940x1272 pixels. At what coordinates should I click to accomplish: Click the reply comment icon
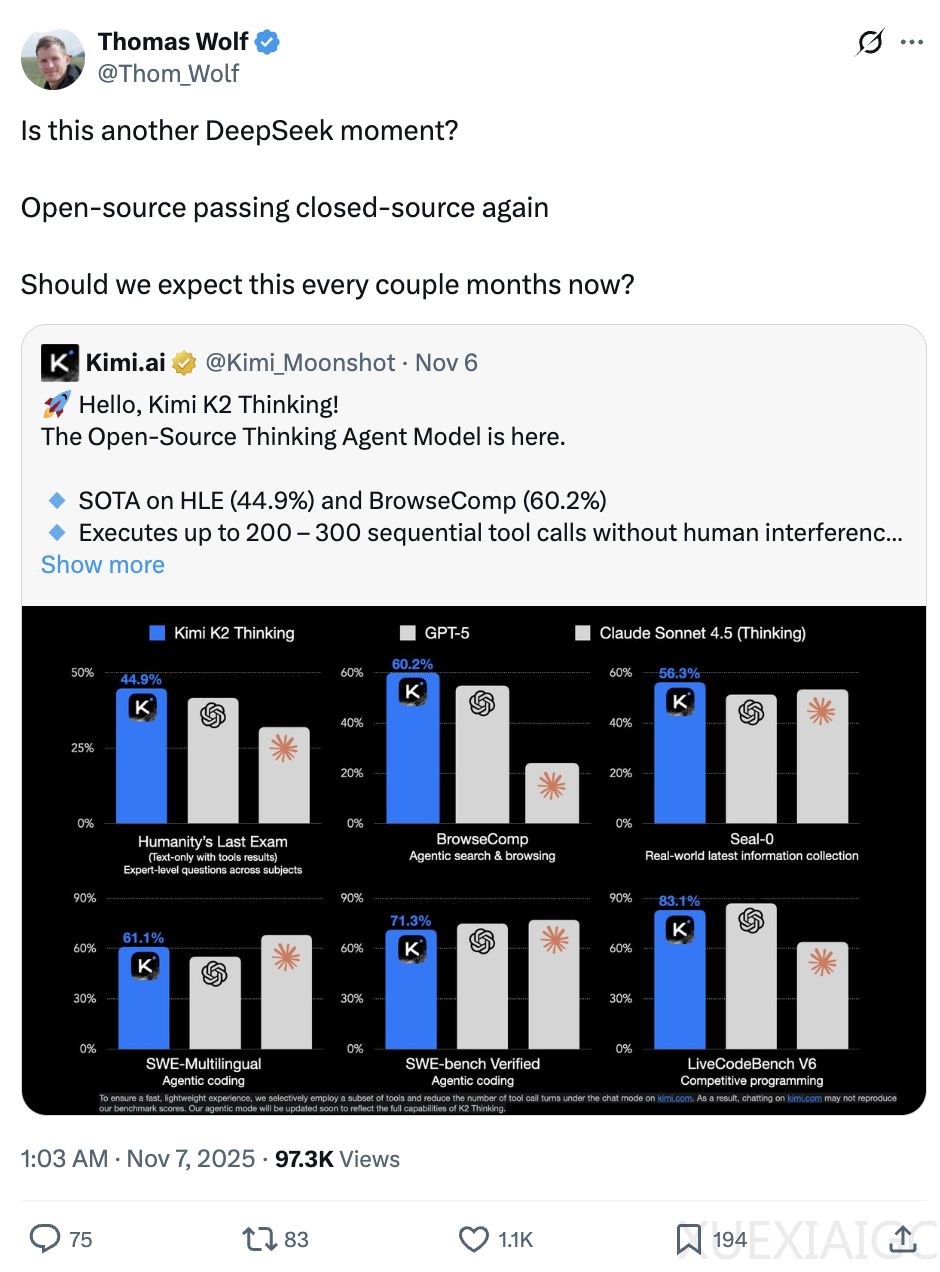[x=45, y=1240]
